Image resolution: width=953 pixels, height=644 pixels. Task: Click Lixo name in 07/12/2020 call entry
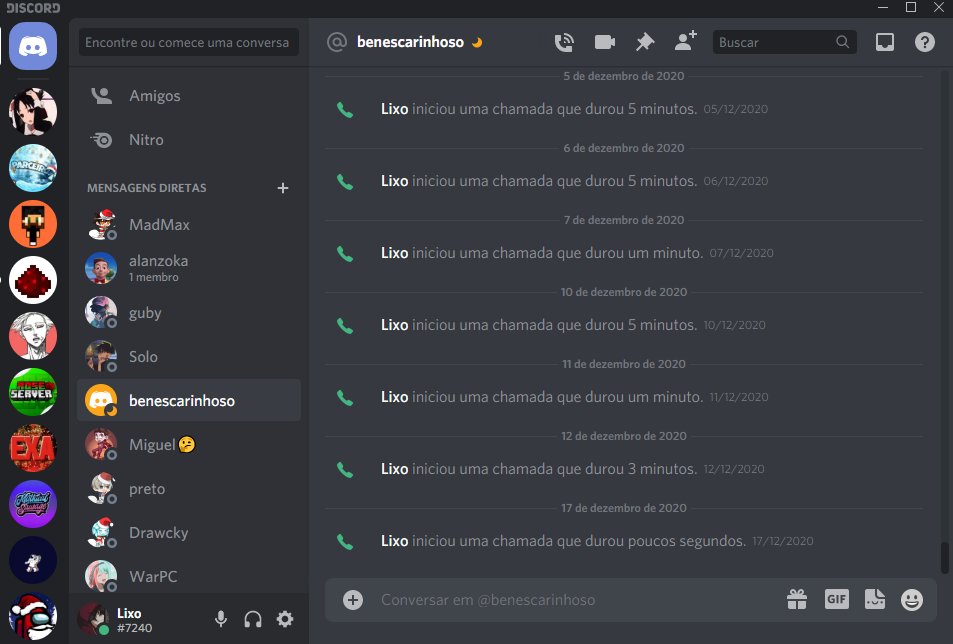pos(394,253)
